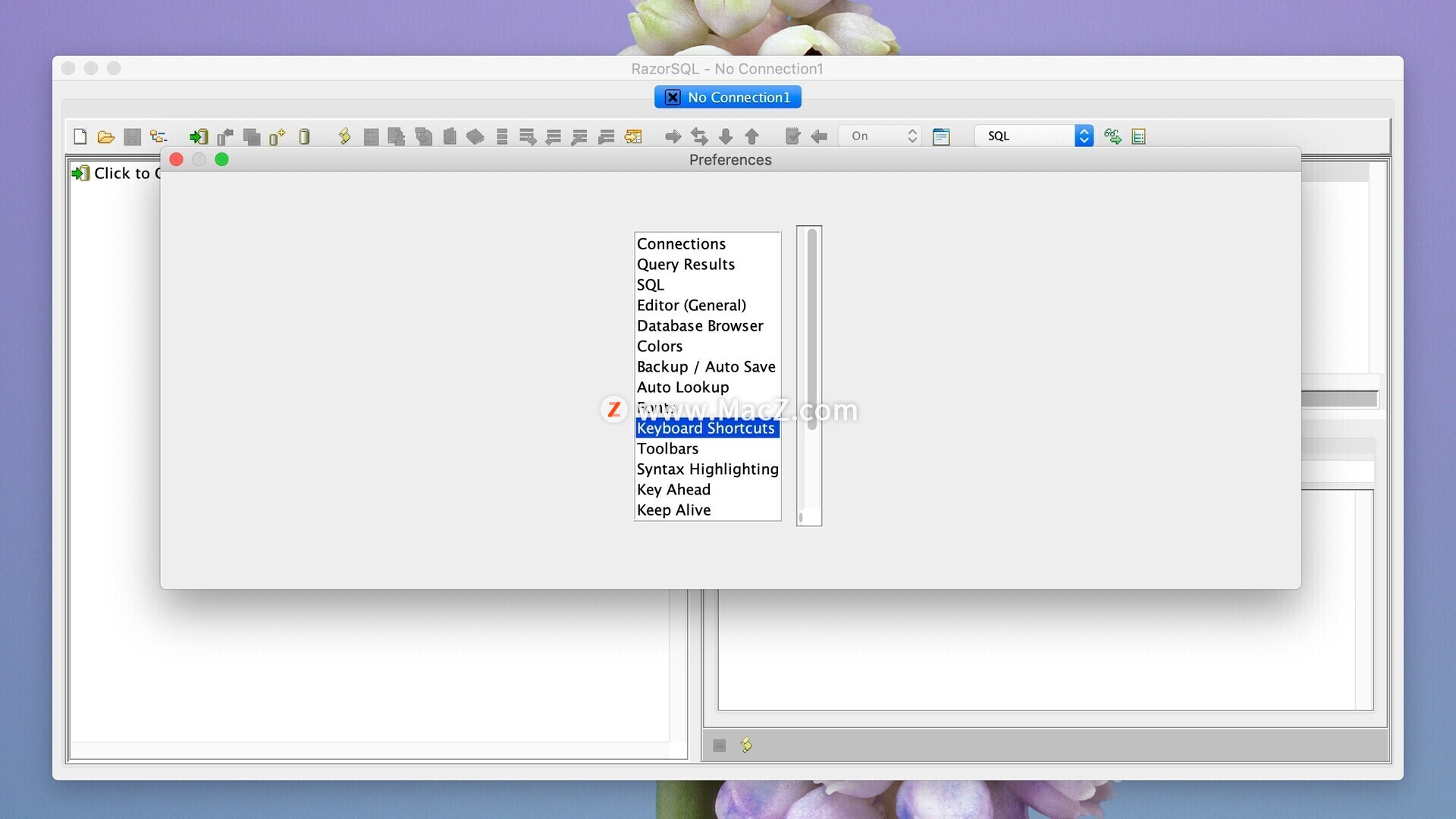This screenshot has height=819, width=1456.
Task: Click the yellow lightning Execute SQL icon
Action: pyautogui.click(x=344, y=136)
